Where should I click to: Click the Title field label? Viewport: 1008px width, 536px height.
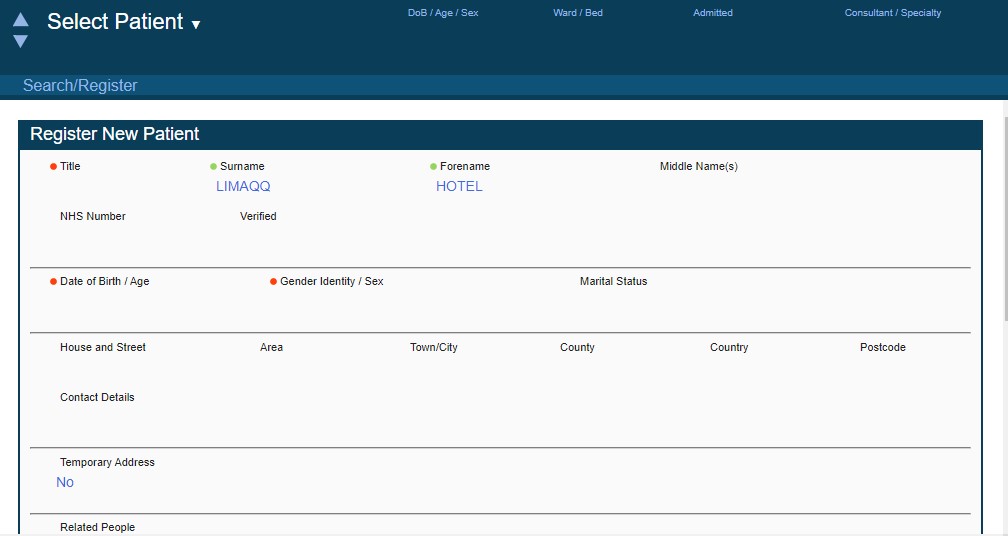[70, 166]
